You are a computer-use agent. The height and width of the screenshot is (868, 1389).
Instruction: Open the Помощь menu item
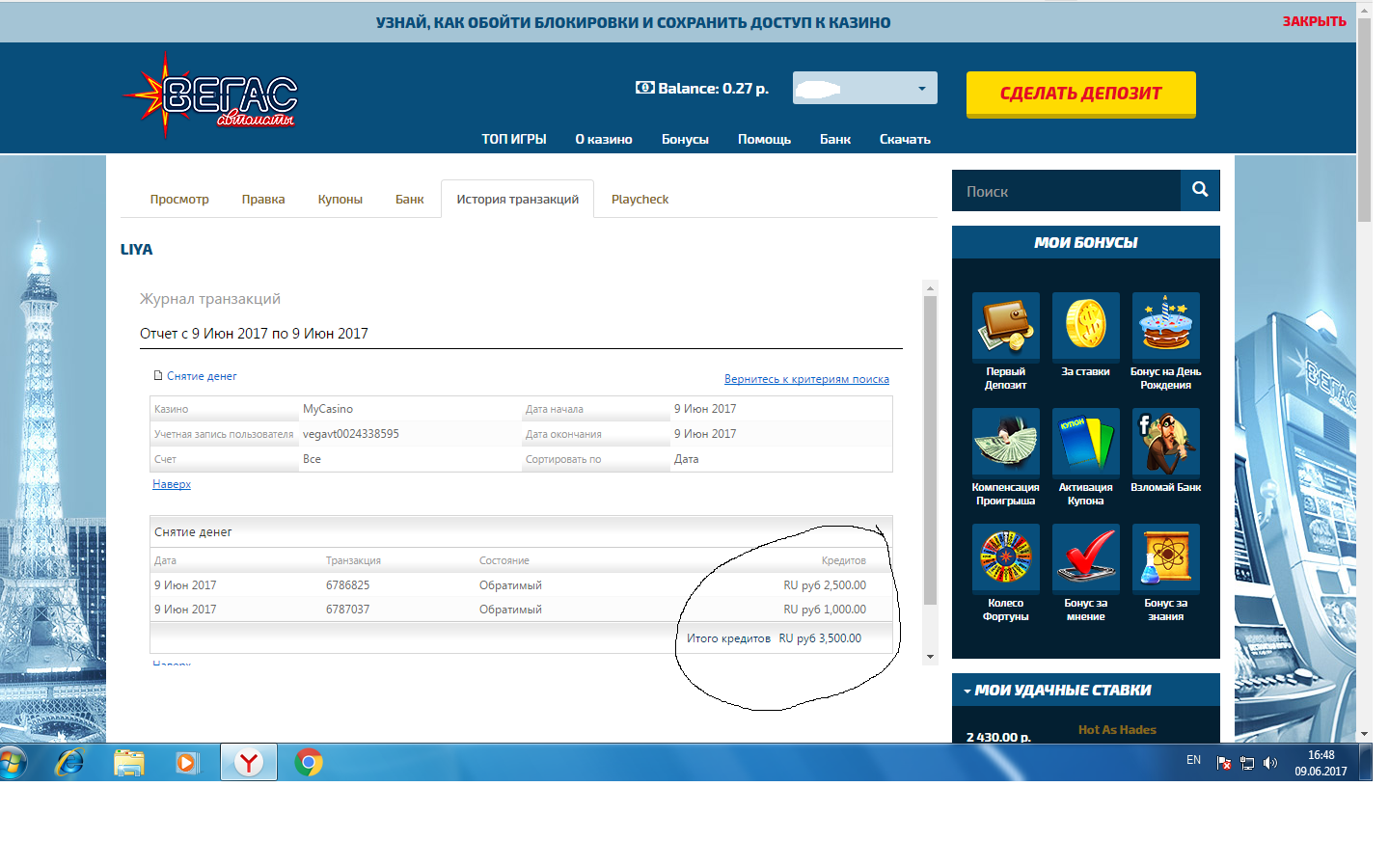(764, 139)
